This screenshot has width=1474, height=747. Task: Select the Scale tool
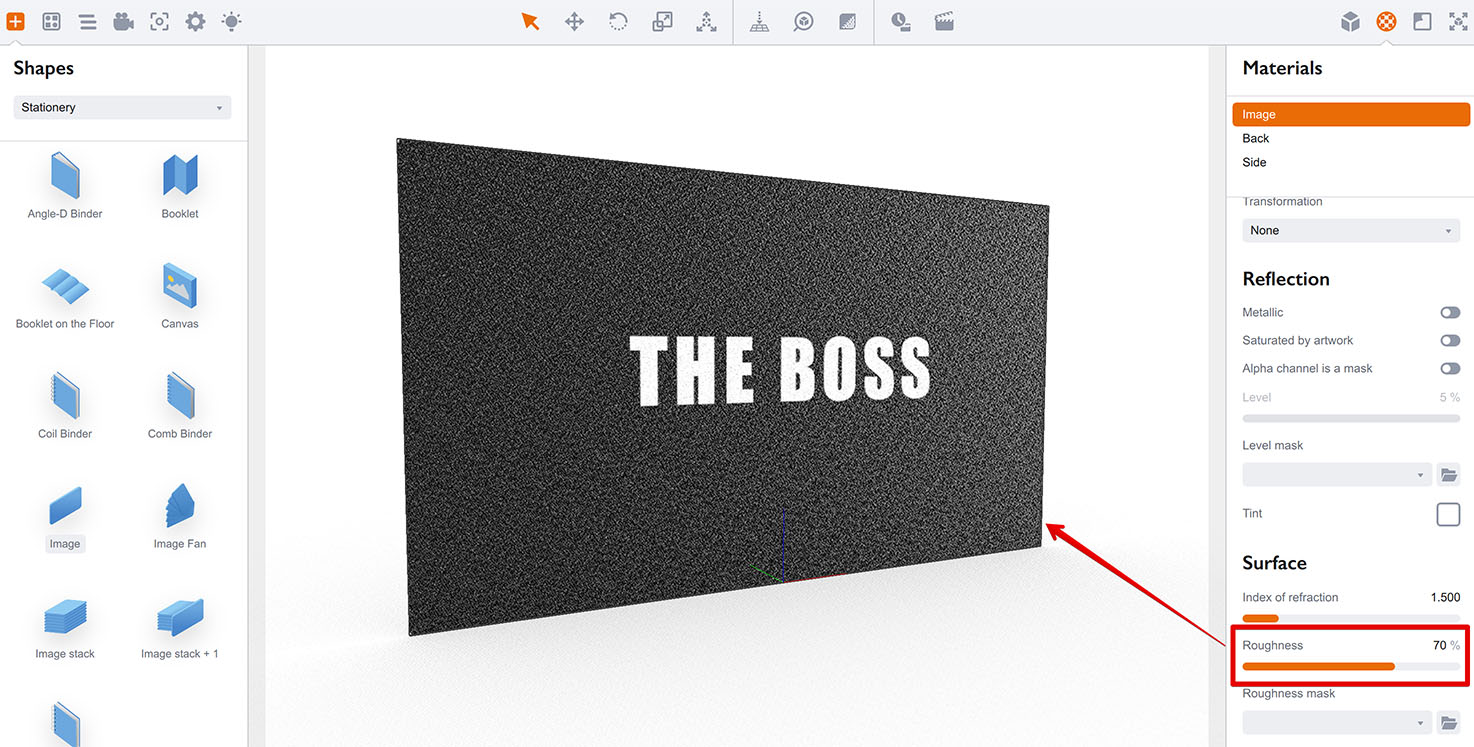tap(662, 21)
